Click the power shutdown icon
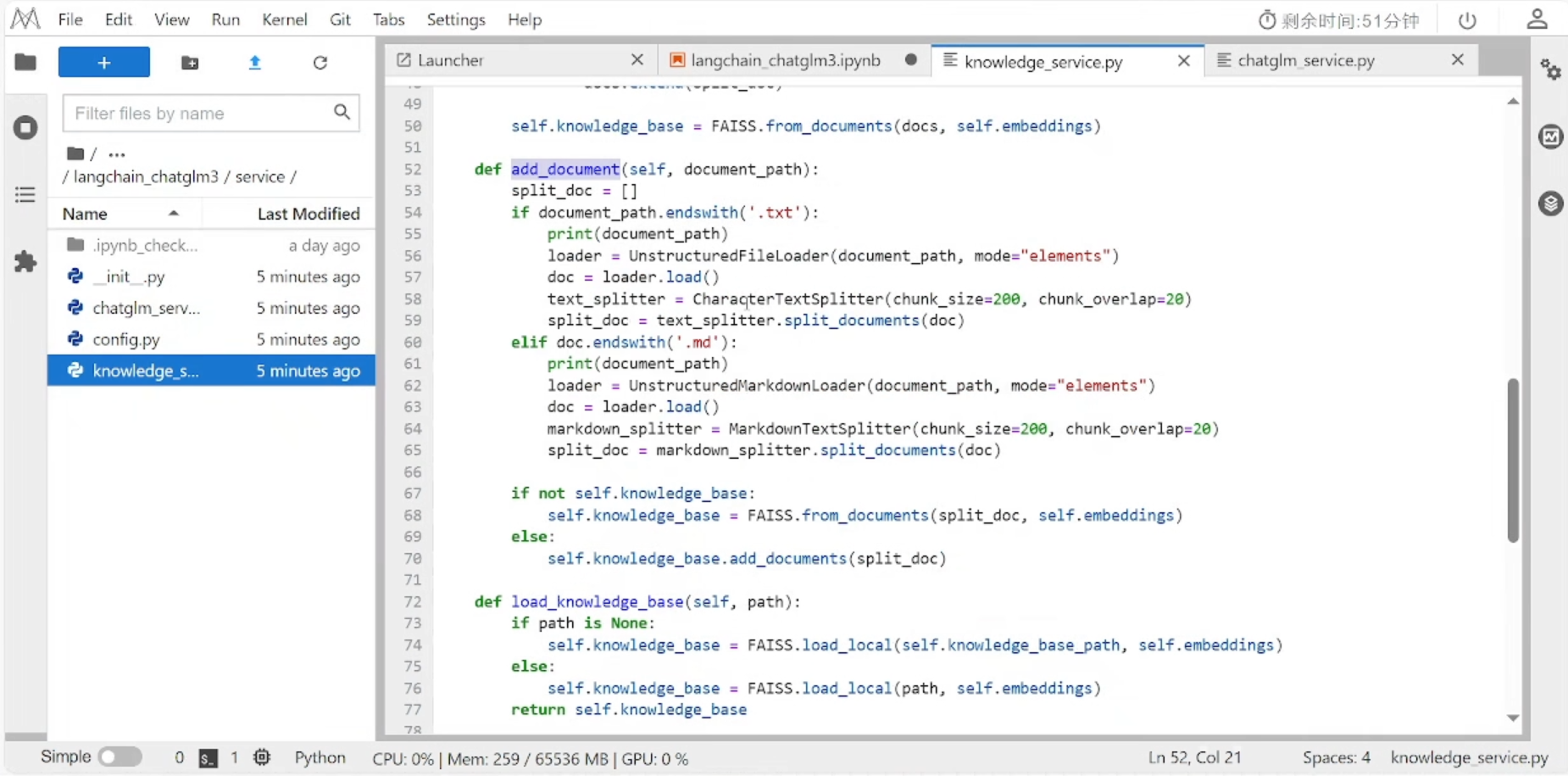The height and width of the screenshot is (776, 1568). pos(1467,20)
